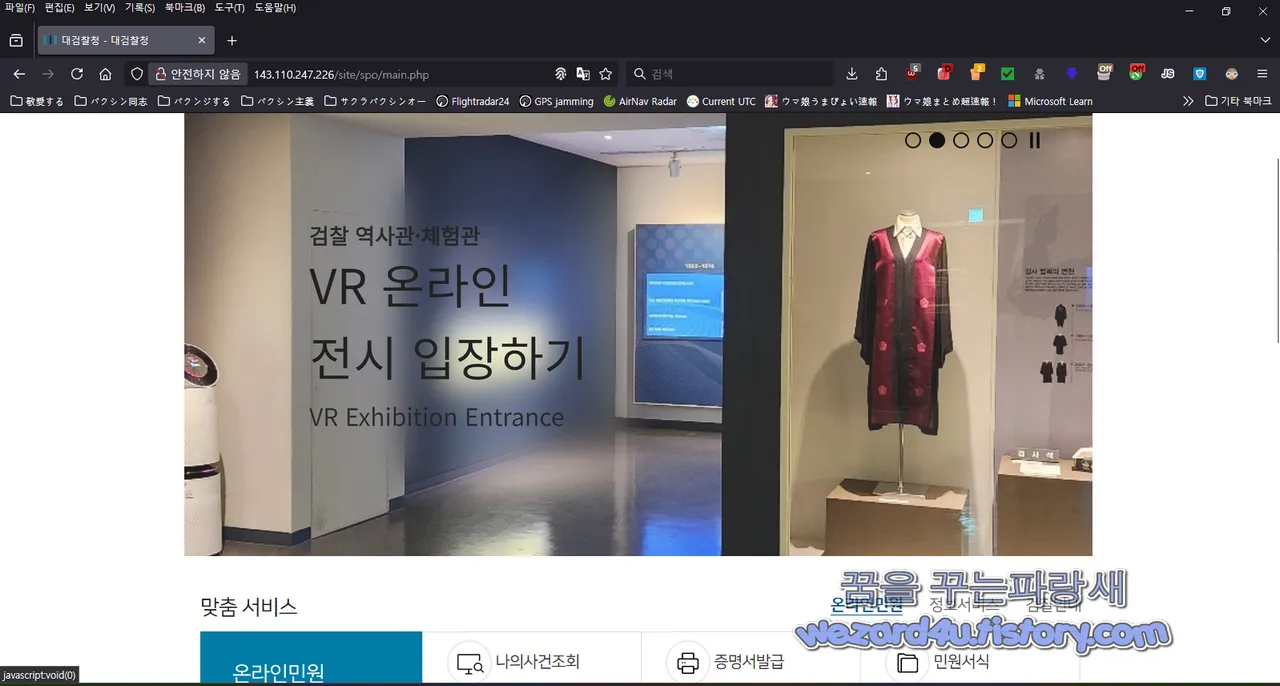1280x686 pixels.
Task: Click the JS toggle extension icon
Action: pyautogui.click(x=1168, y=74)
